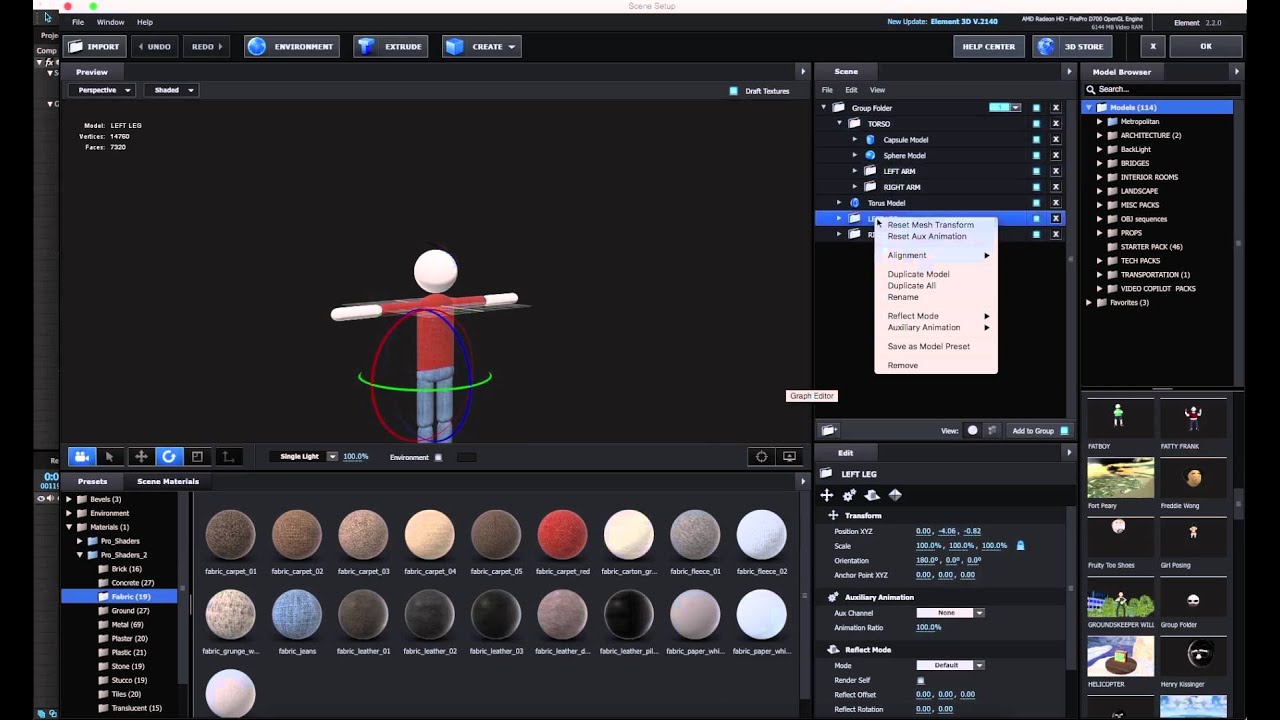1280x720 pixels.
Task: Confirm with the OK button
Action: point(1206,46)
